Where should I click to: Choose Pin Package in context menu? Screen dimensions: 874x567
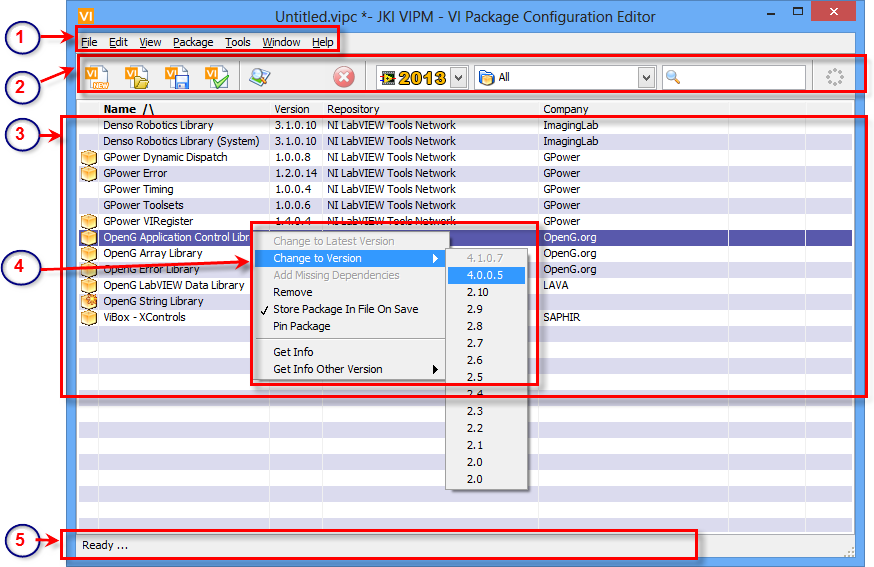tap(301, 326)
